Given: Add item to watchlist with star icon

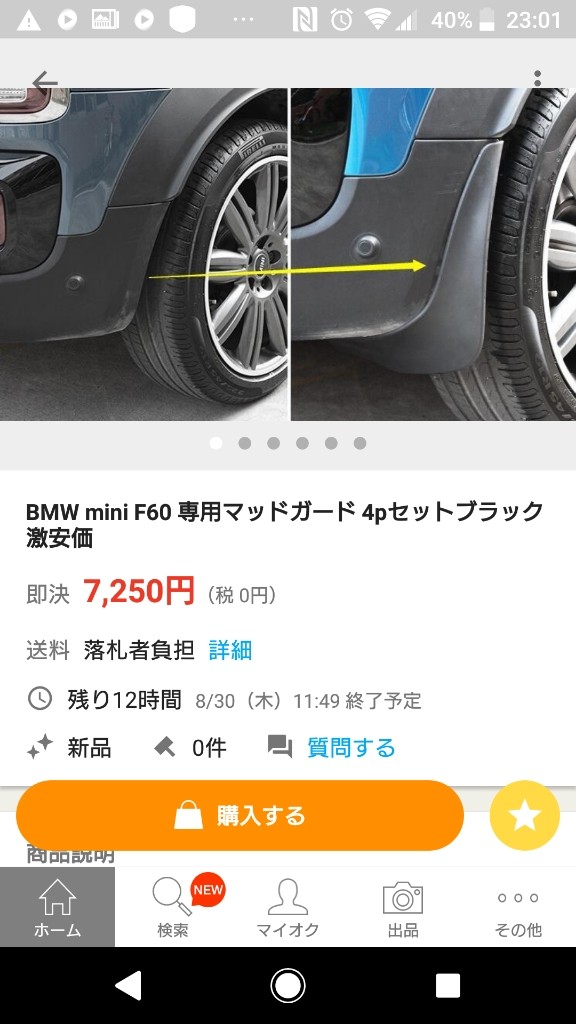Looking at the screenshot, I should pos(524,816).
